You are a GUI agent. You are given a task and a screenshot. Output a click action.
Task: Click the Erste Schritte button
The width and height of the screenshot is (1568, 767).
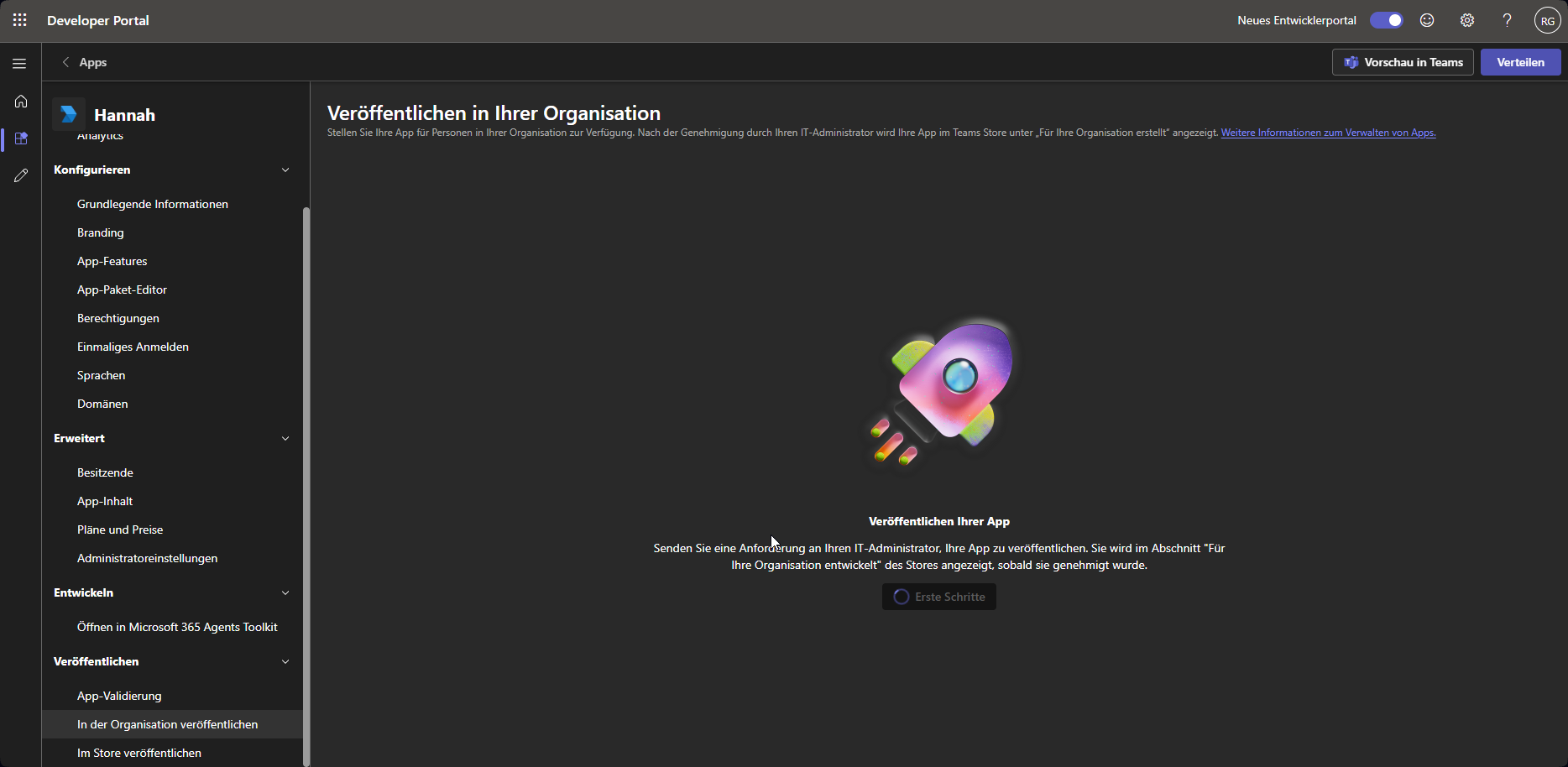click(938, 597)
